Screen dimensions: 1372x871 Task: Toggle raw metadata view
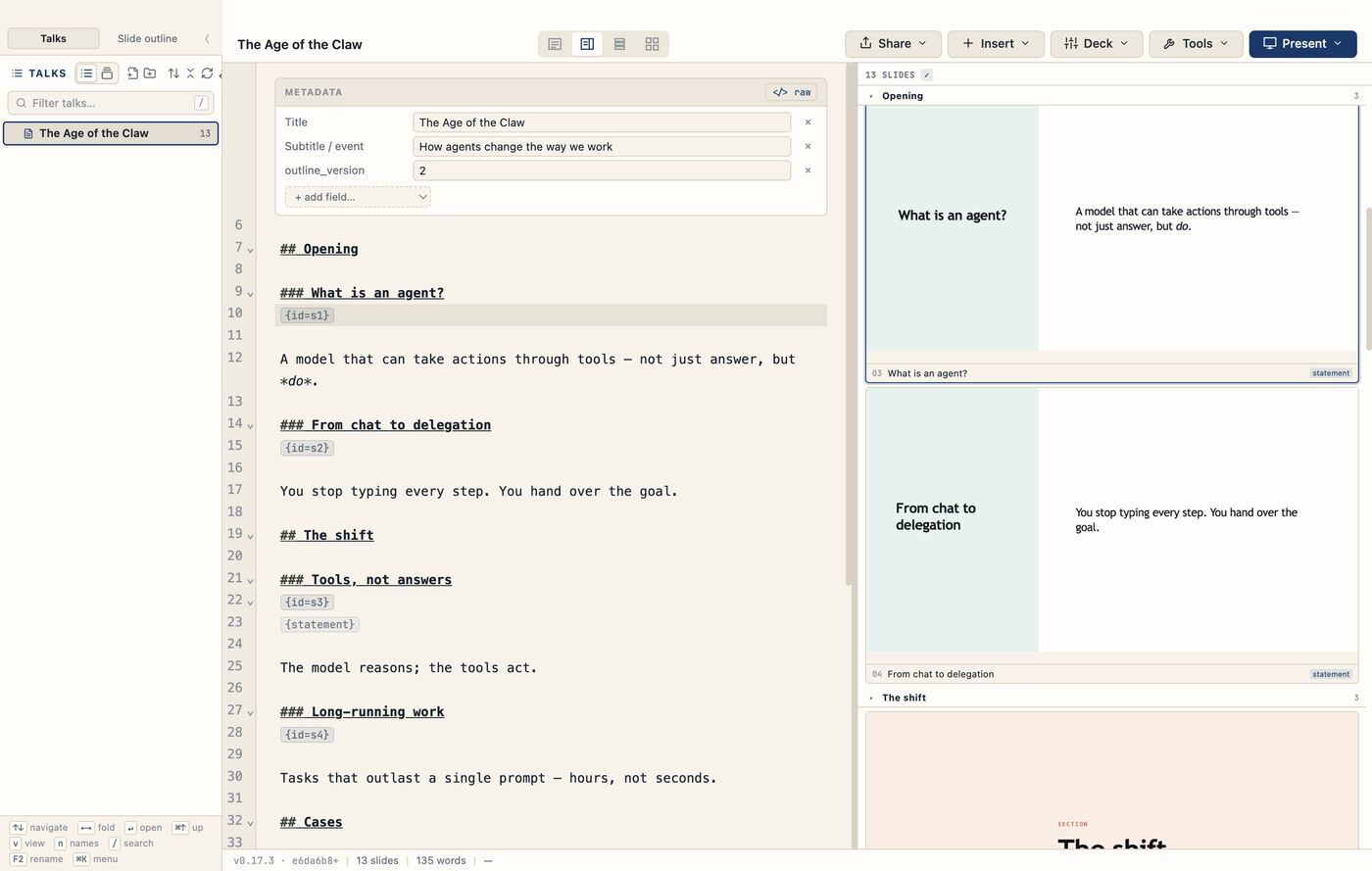pyautogui.click(x=792, y=92)
